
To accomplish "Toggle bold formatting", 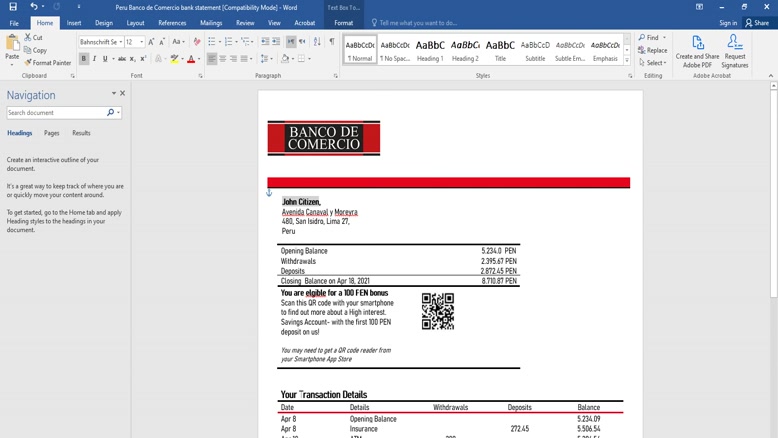I will 84,59.
